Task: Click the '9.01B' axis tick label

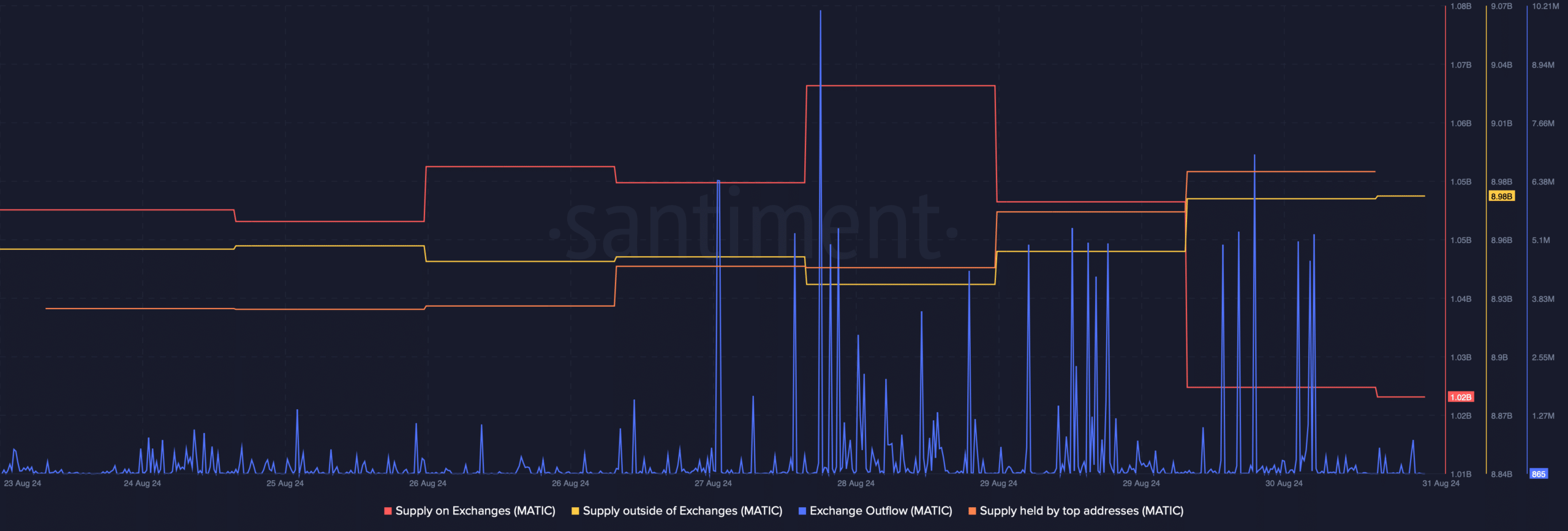Action: [1501, 123]
